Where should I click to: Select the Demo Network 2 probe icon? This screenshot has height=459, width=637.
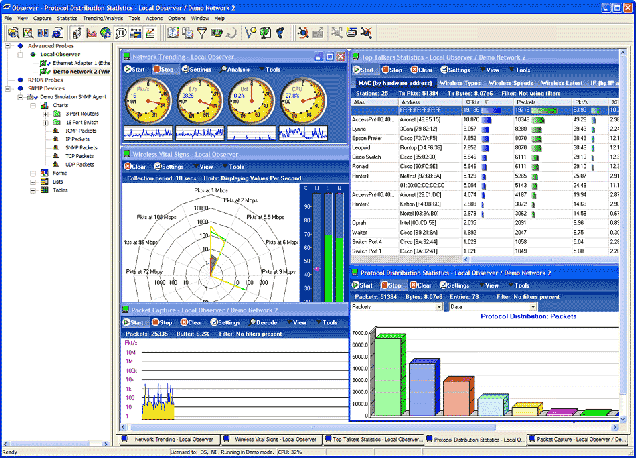[x=45, y=71]
